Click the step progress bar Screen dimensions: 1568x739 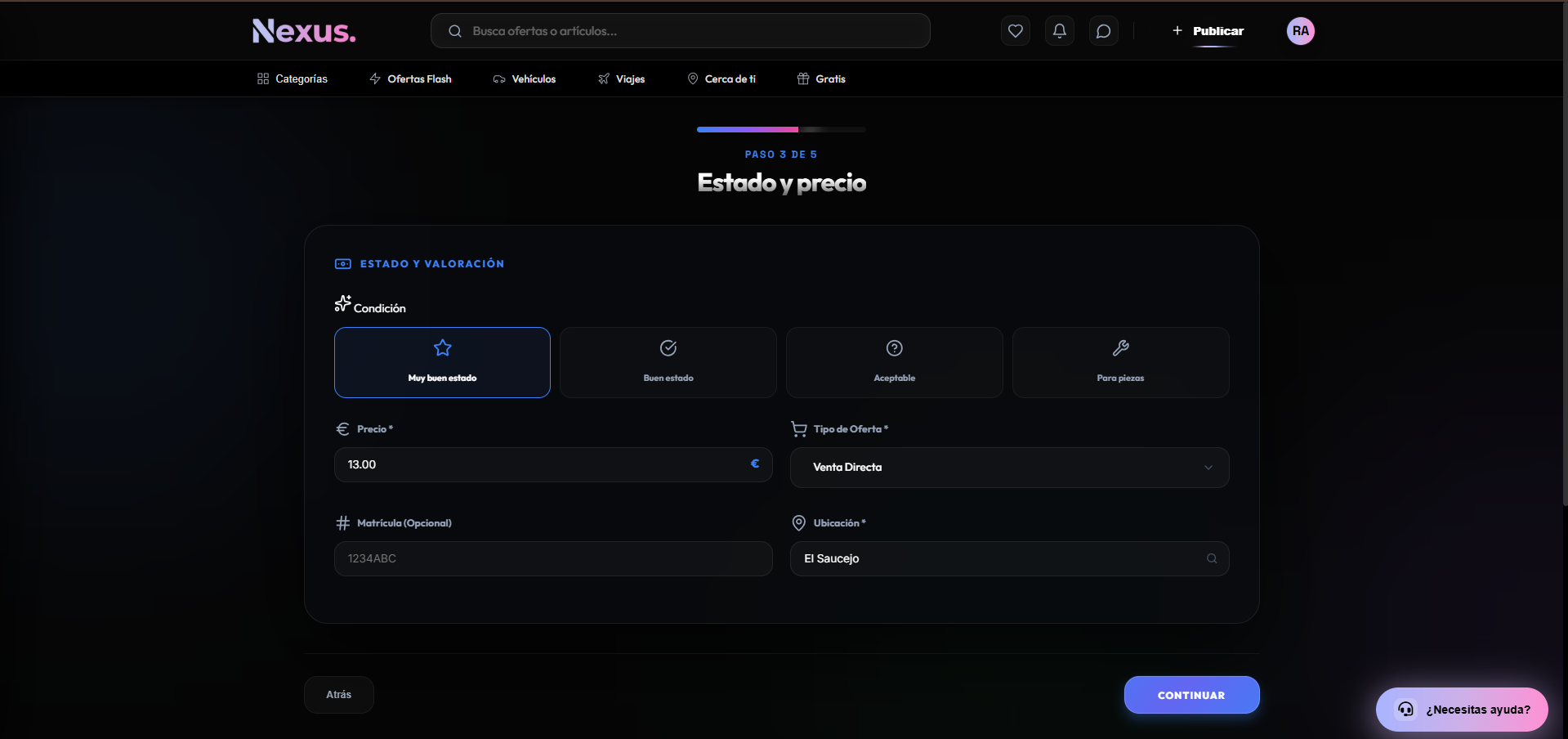781,129
